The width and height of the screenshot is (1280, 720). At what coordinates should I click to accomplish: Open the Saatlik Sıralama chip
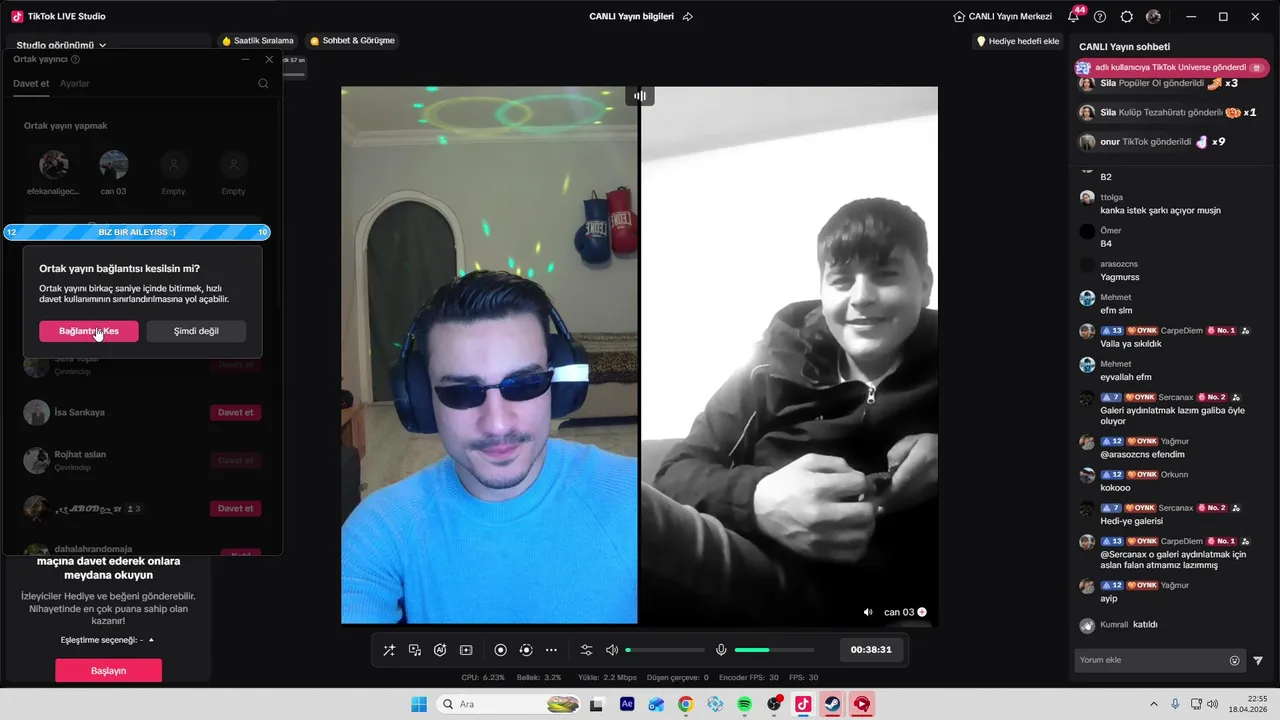click(x=258, y=41)
